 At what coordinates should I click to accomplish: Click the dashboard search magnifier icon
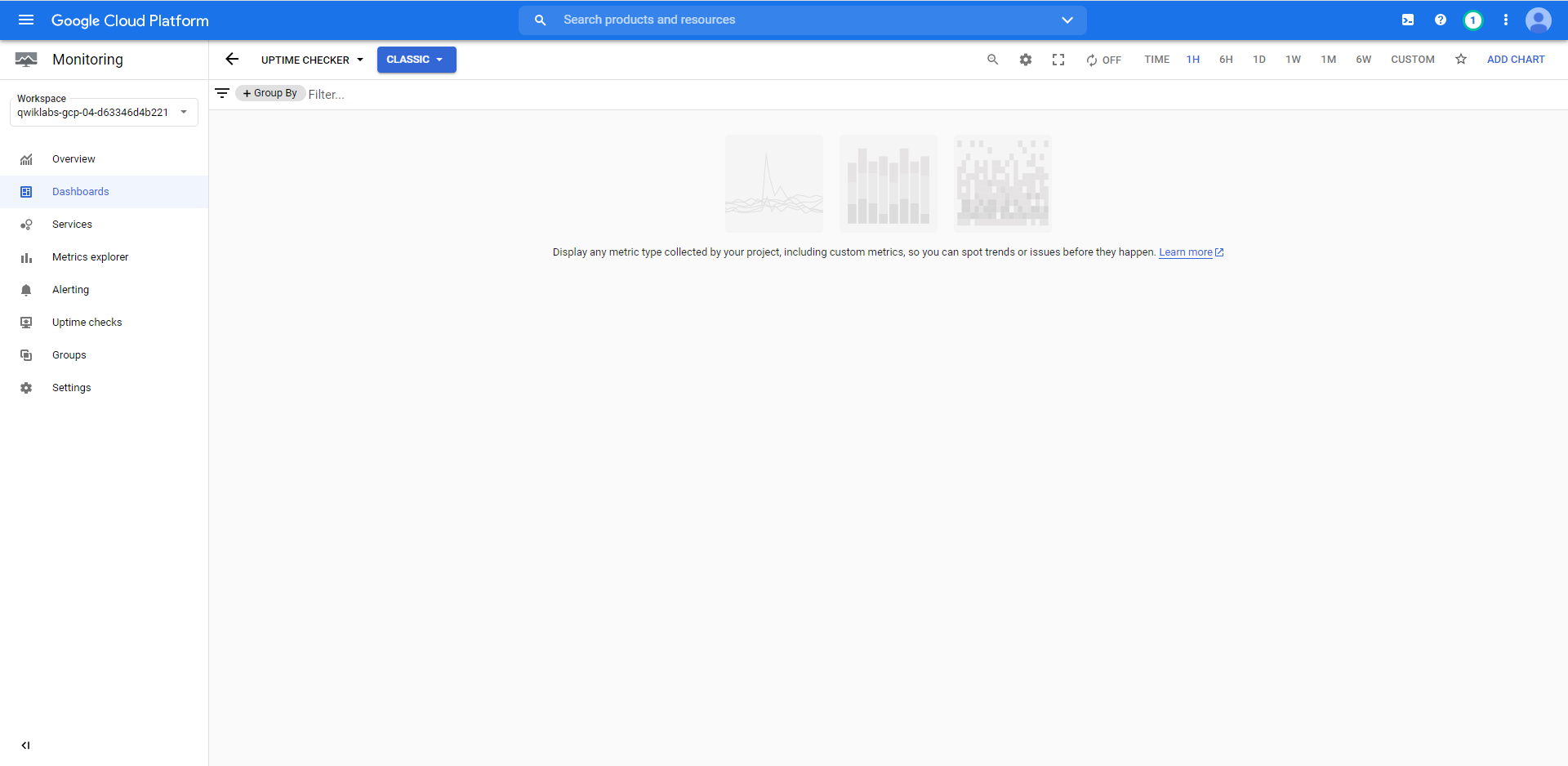(992, 60)
